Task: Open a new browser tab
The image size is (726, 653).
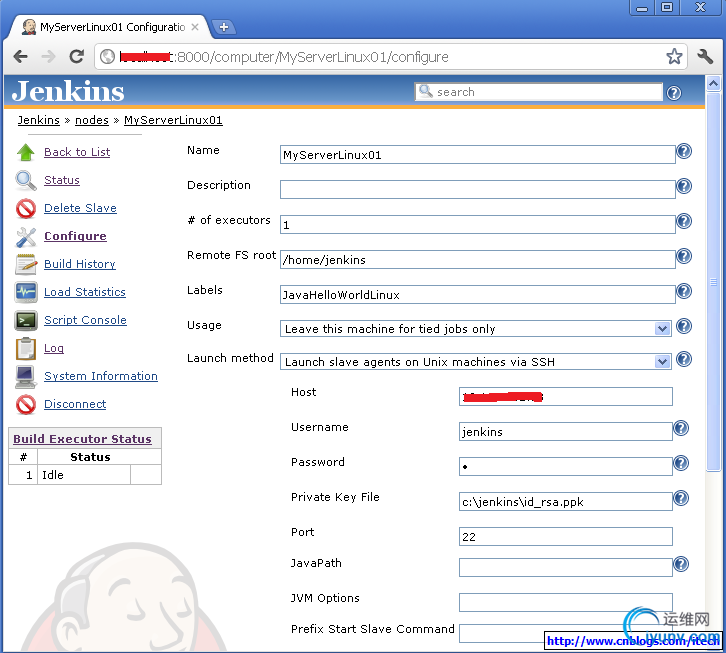Action: 224,27
